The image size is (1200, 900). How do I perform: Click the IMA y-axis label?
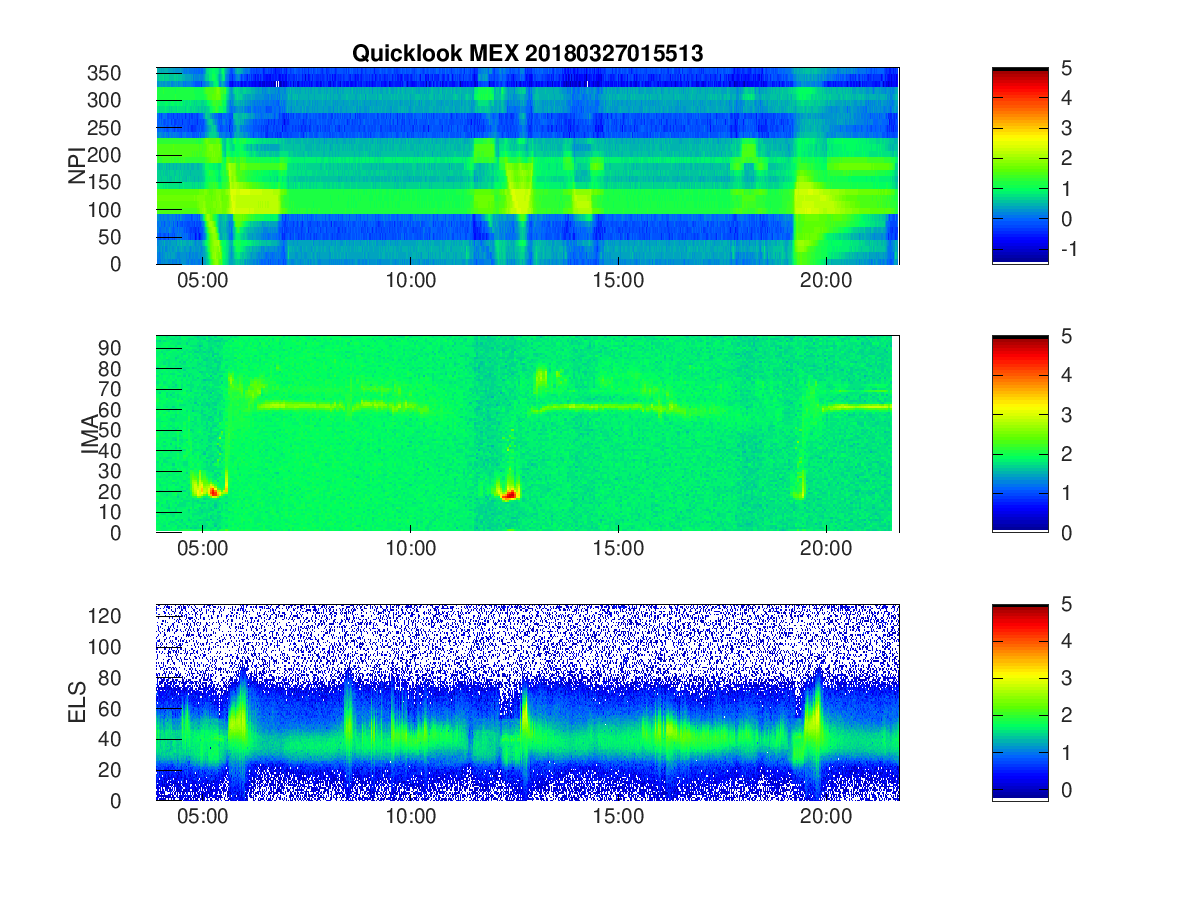[x=90, y=435]
